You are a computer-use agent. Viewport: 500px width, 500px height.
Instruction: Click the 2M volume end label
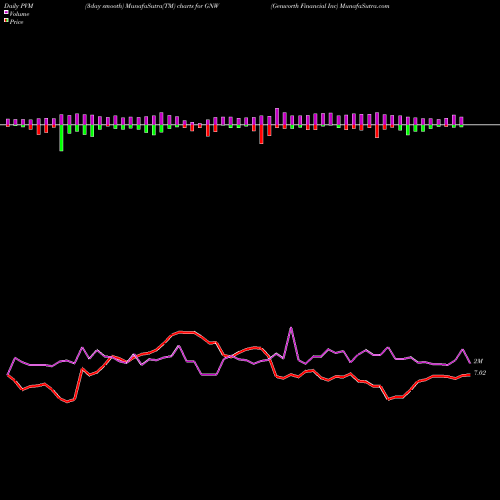(x=478, y=361)
